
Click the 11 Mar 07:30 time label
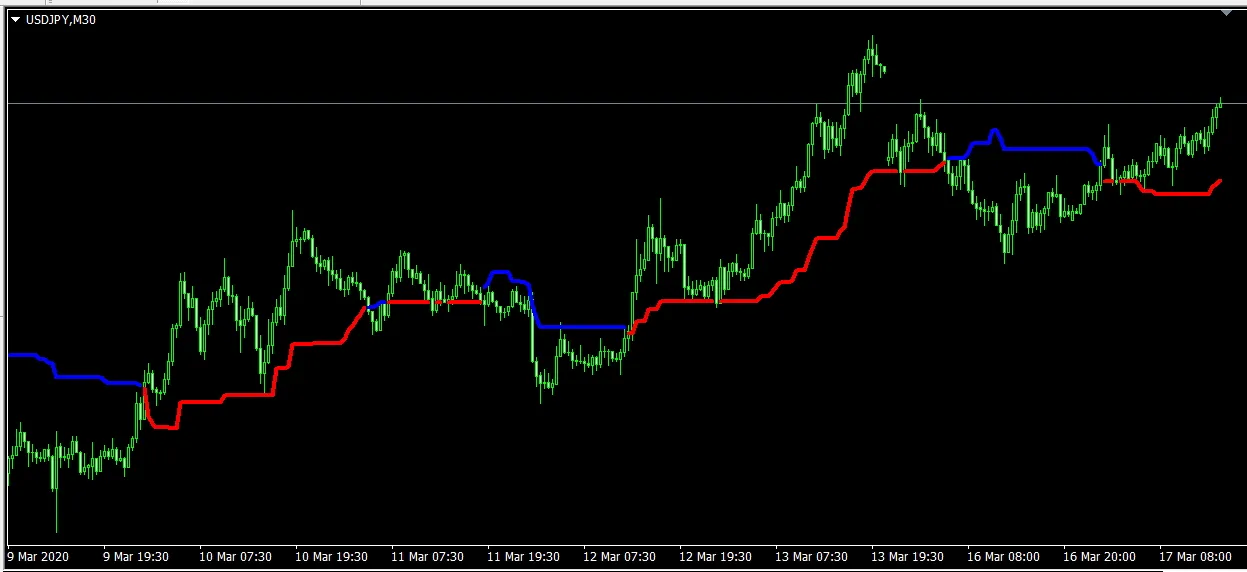click(426, 556)
